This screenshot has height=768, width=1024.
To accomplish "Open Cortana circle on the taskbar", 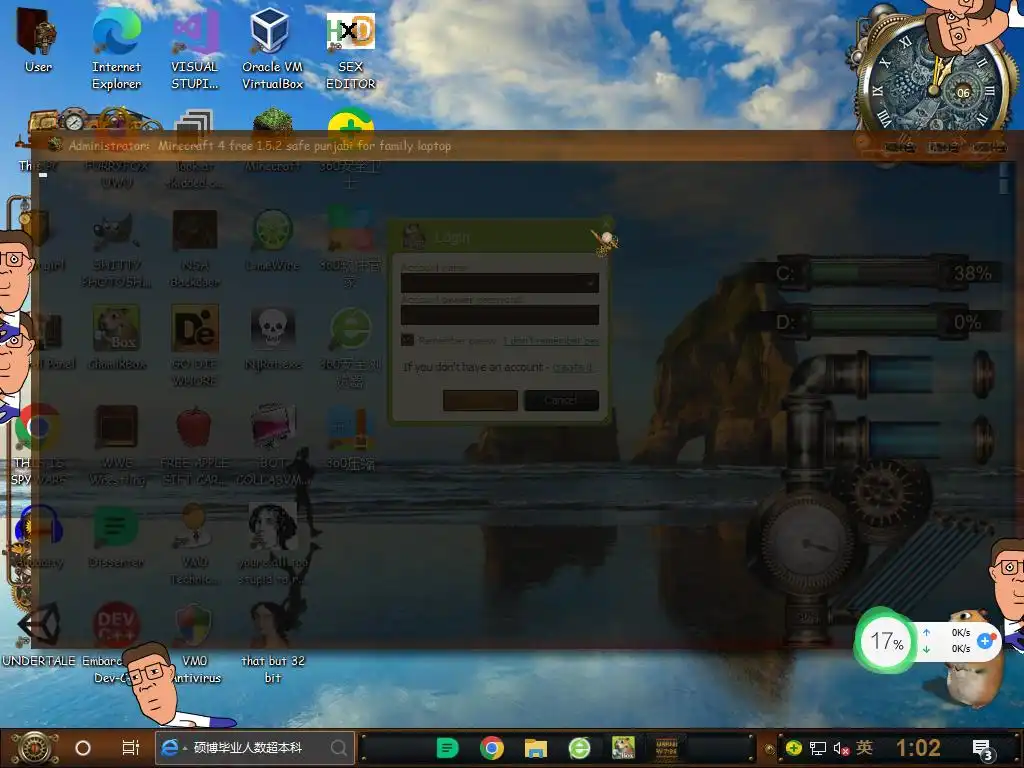I will point(83,748).
